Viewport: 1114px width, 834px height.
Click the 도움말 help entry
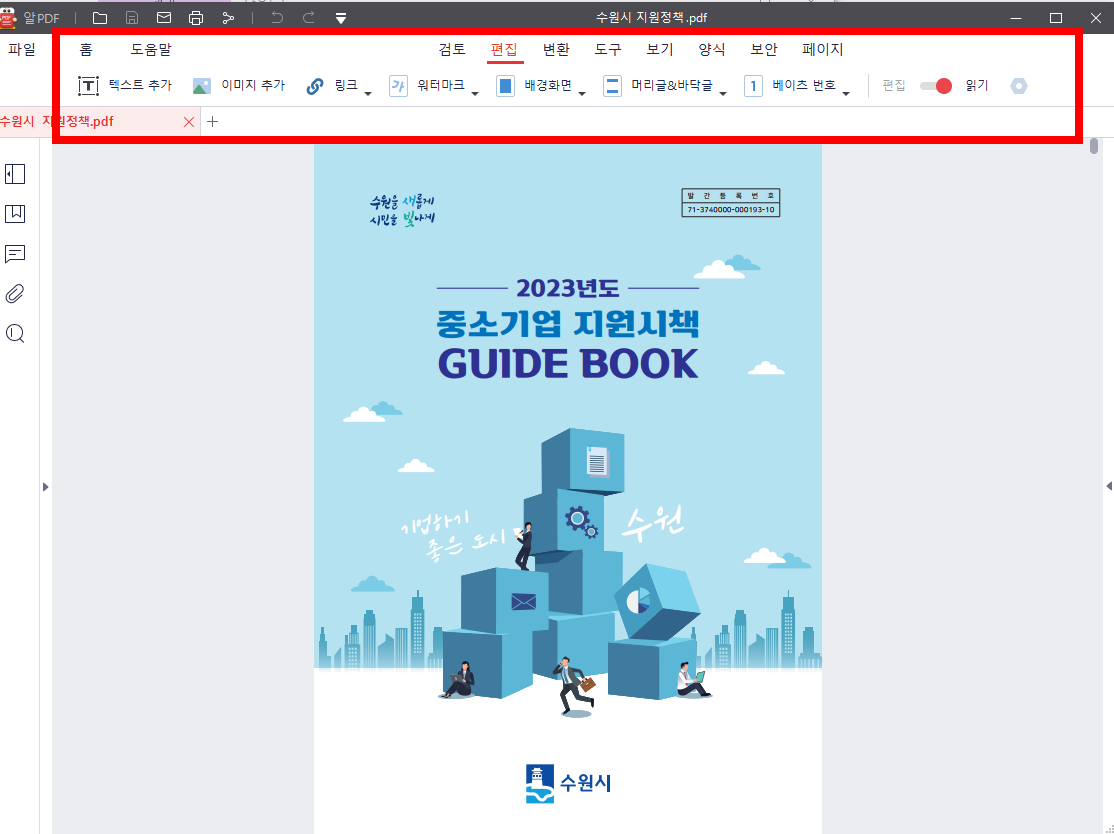pyautogui.click(x=151, y=49)
